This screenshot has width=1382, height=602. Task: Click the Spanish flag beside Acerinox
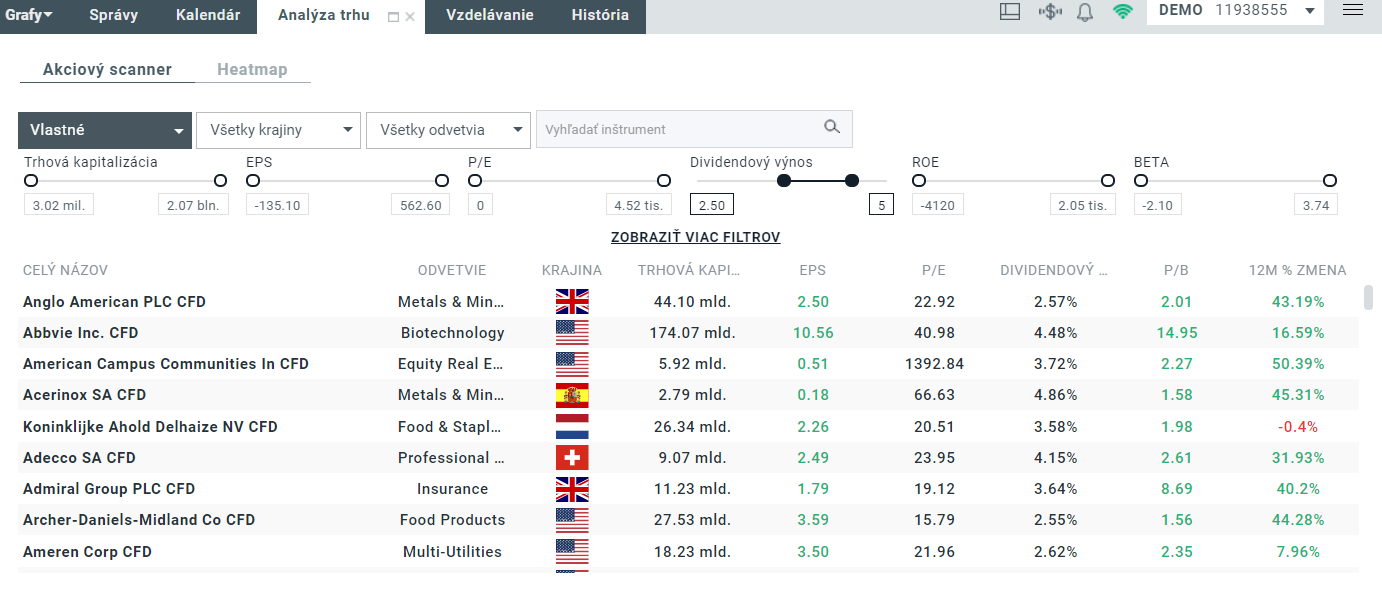coord(572,395)
